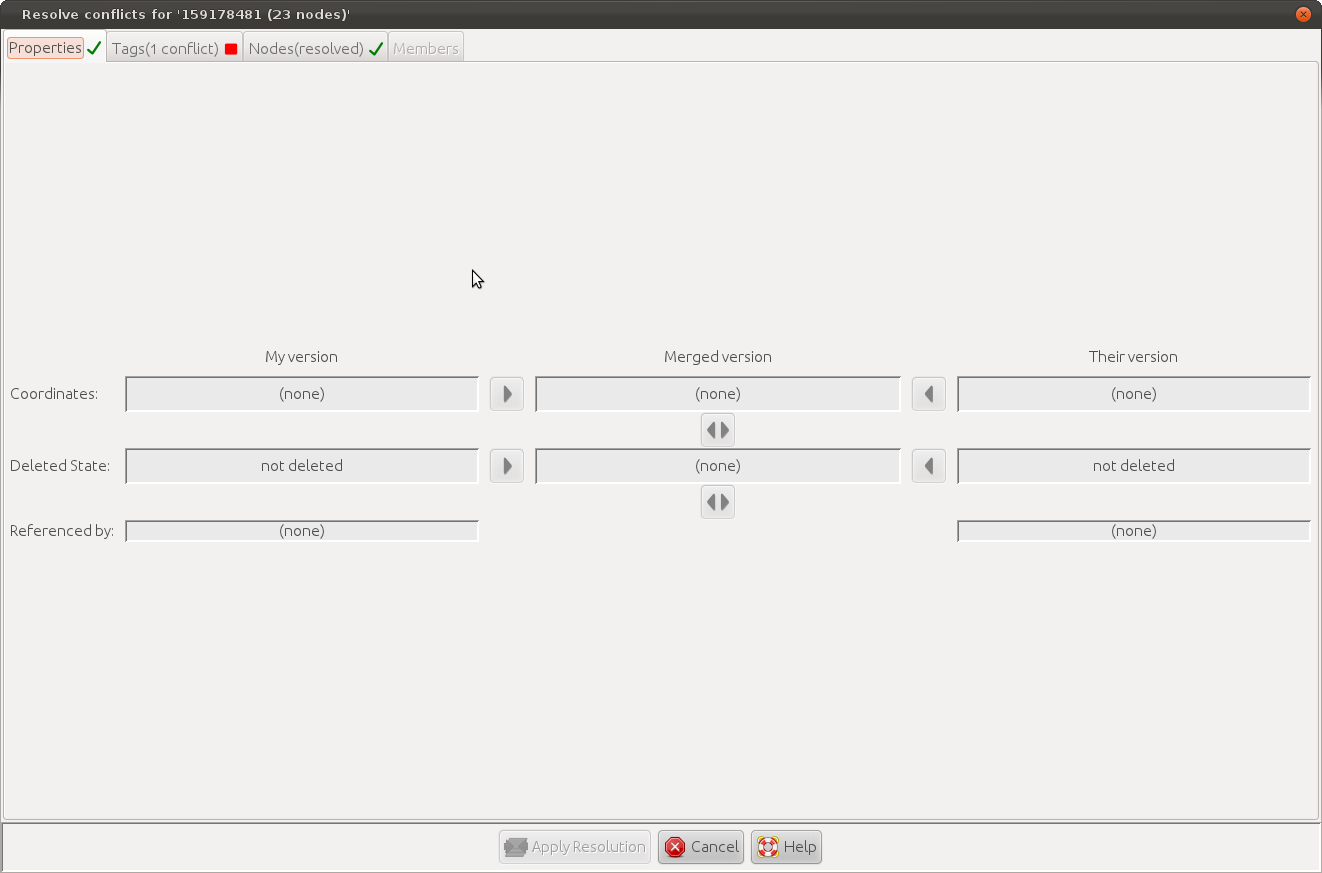Viewport: 1322px width, 873px height.
Task: Open Help for conflict resolution
Action: (x=786, y=847)
